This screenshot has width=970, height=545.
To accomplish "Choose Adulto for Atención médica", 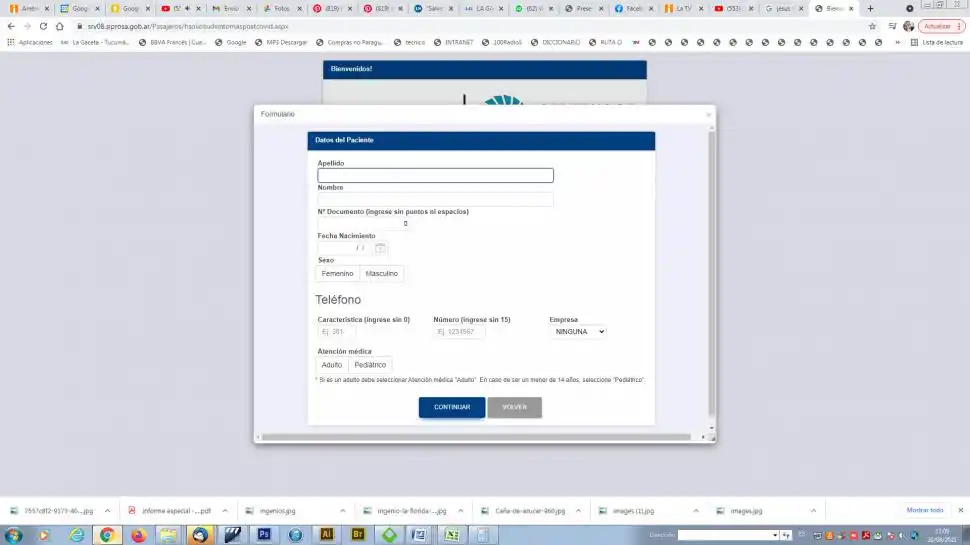I will (331, 365).
